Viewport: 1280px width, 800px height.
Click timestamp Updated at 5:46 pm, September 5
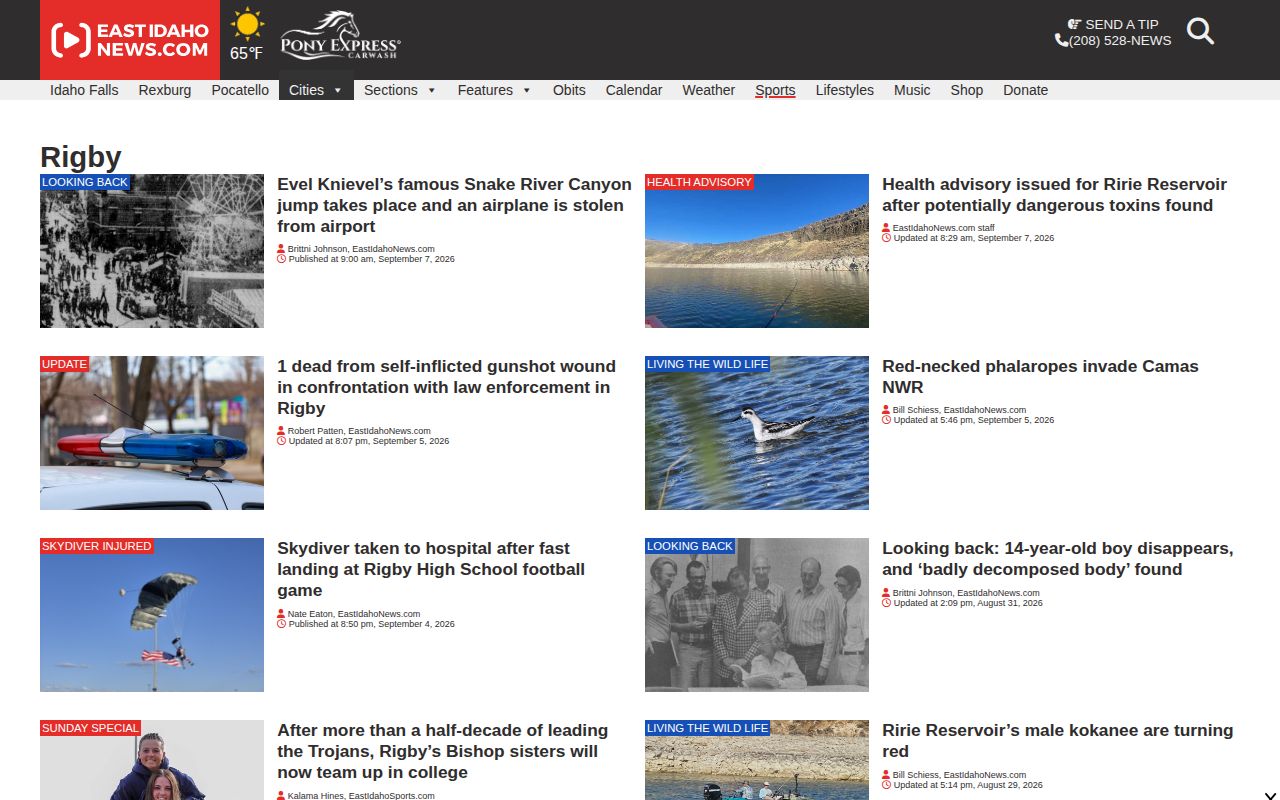point(974,420)
